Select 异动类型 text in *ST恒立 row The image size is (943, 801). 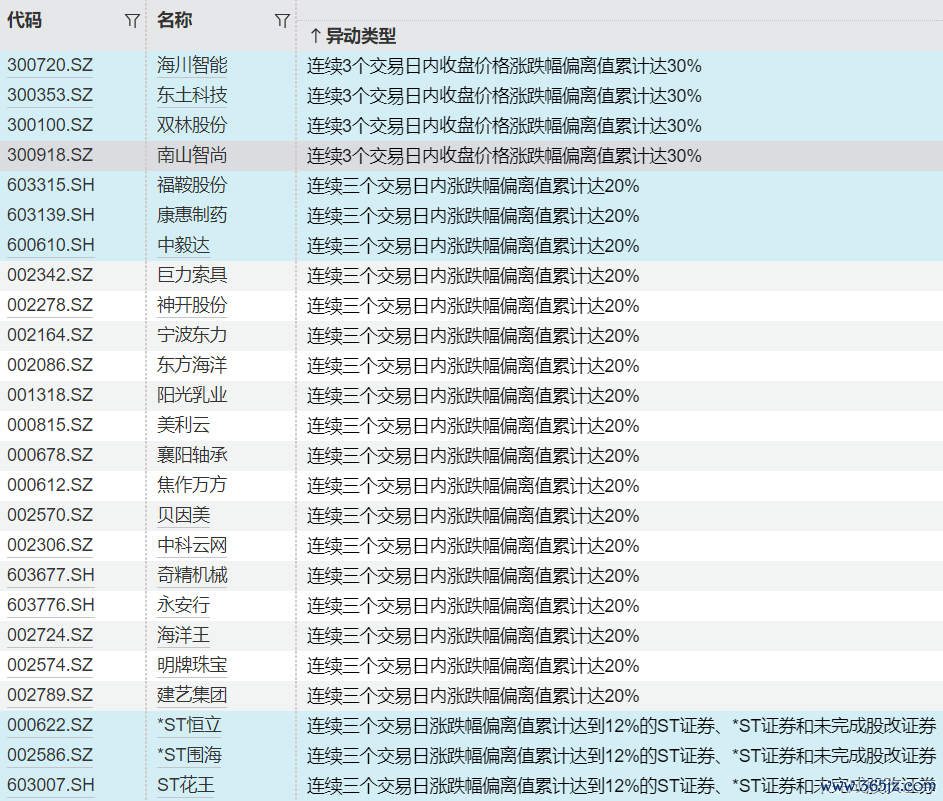tap(621, 726)
